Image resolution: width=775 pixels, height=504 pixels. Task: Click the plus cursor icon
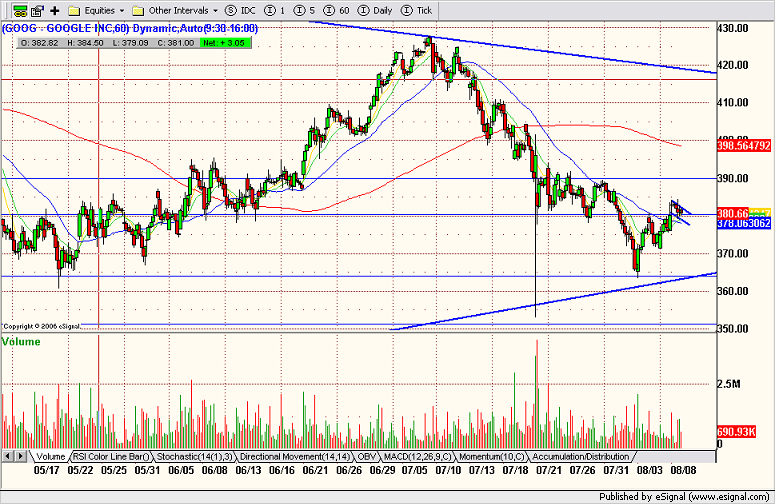tap(55, 10)
